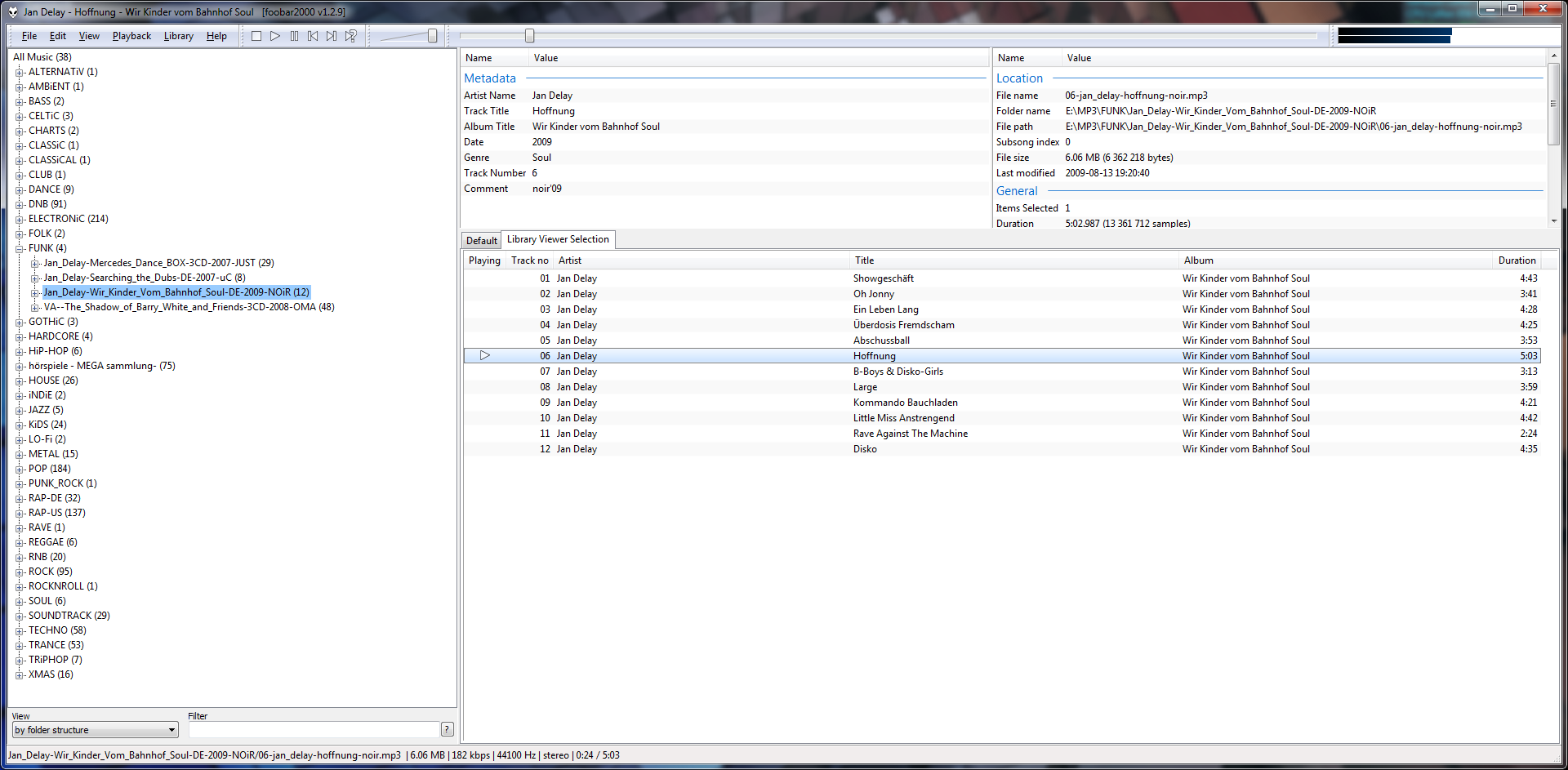The width and height of the screenshot is (1568, 770).
Task: Click the library Filter text field
Action: pyautogui.click(x=314, y=730)
